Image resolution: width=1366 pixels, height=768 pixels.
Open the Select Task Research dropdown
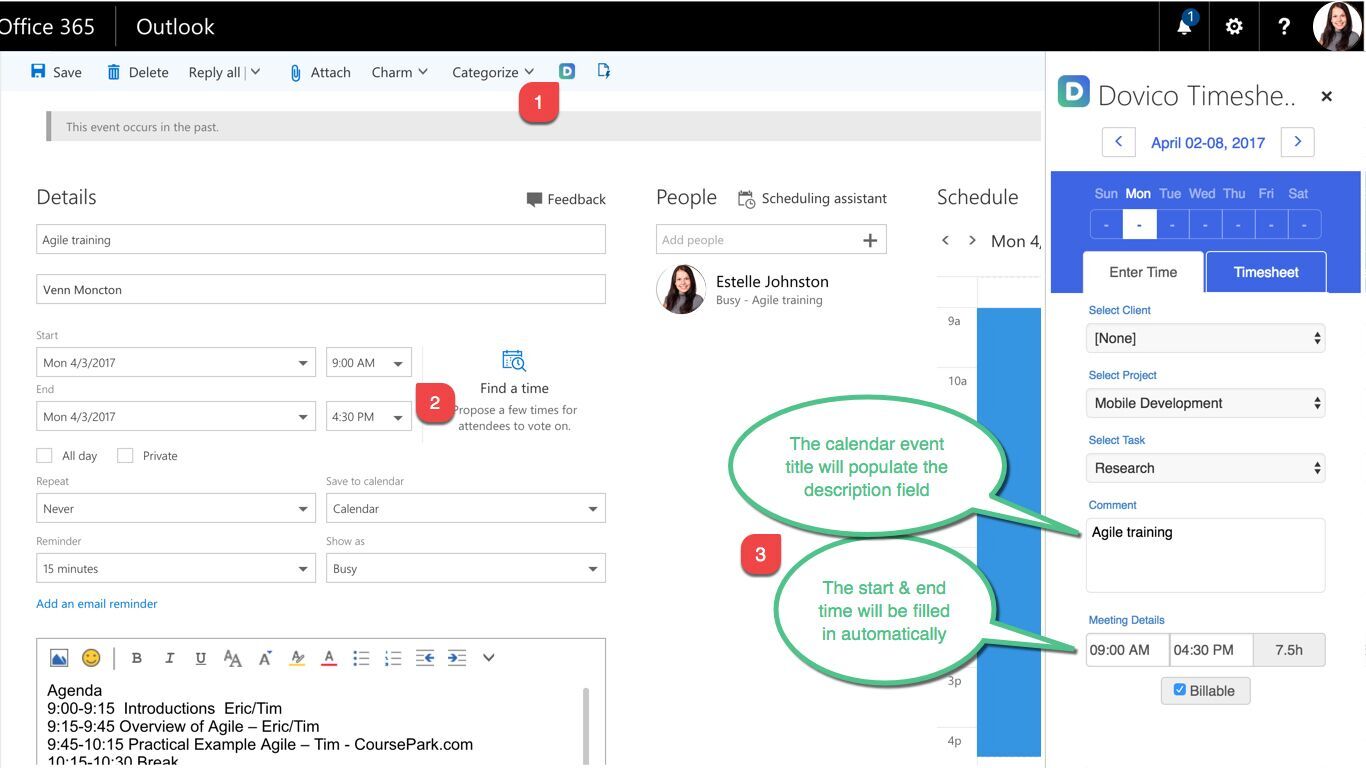pyautogui.click(x=1206, y=468)
